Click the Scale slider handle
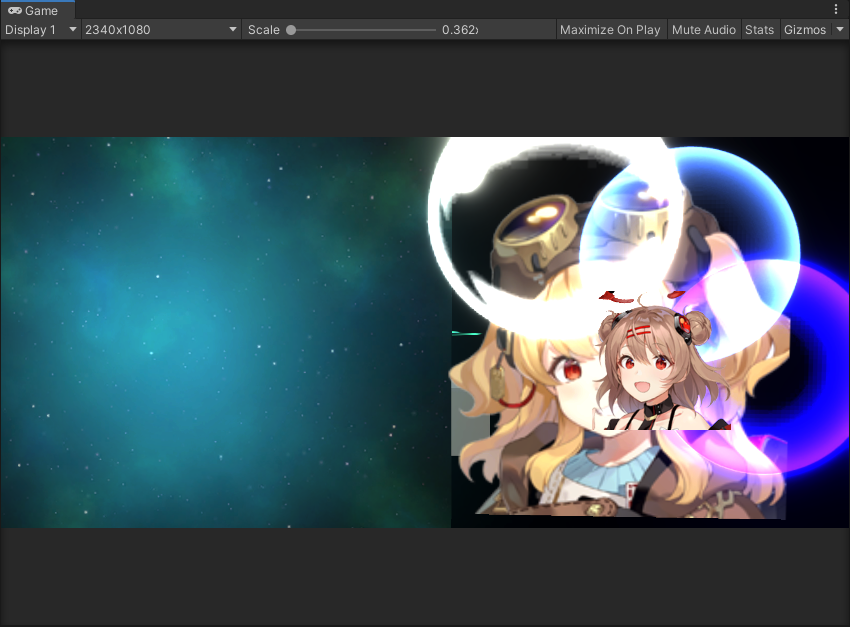 (291, 30)
